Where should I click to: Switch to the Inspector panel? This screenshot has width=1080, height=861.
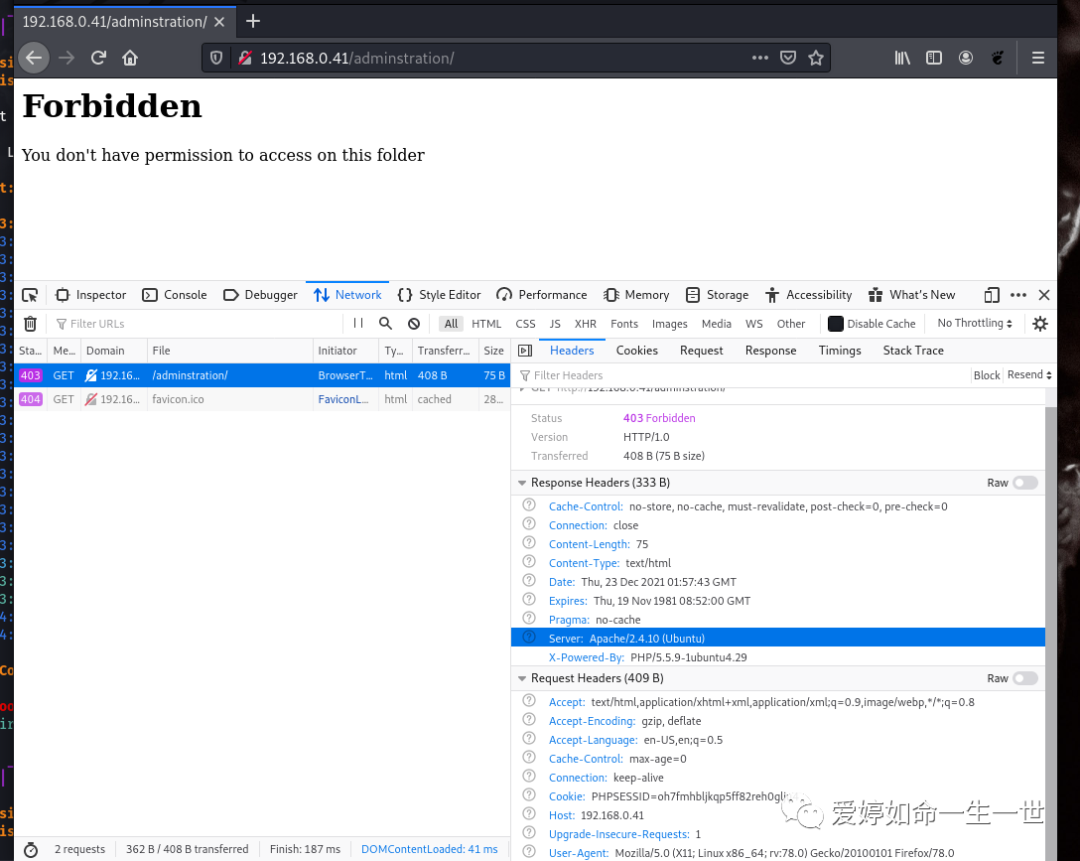tap(91, 295)
